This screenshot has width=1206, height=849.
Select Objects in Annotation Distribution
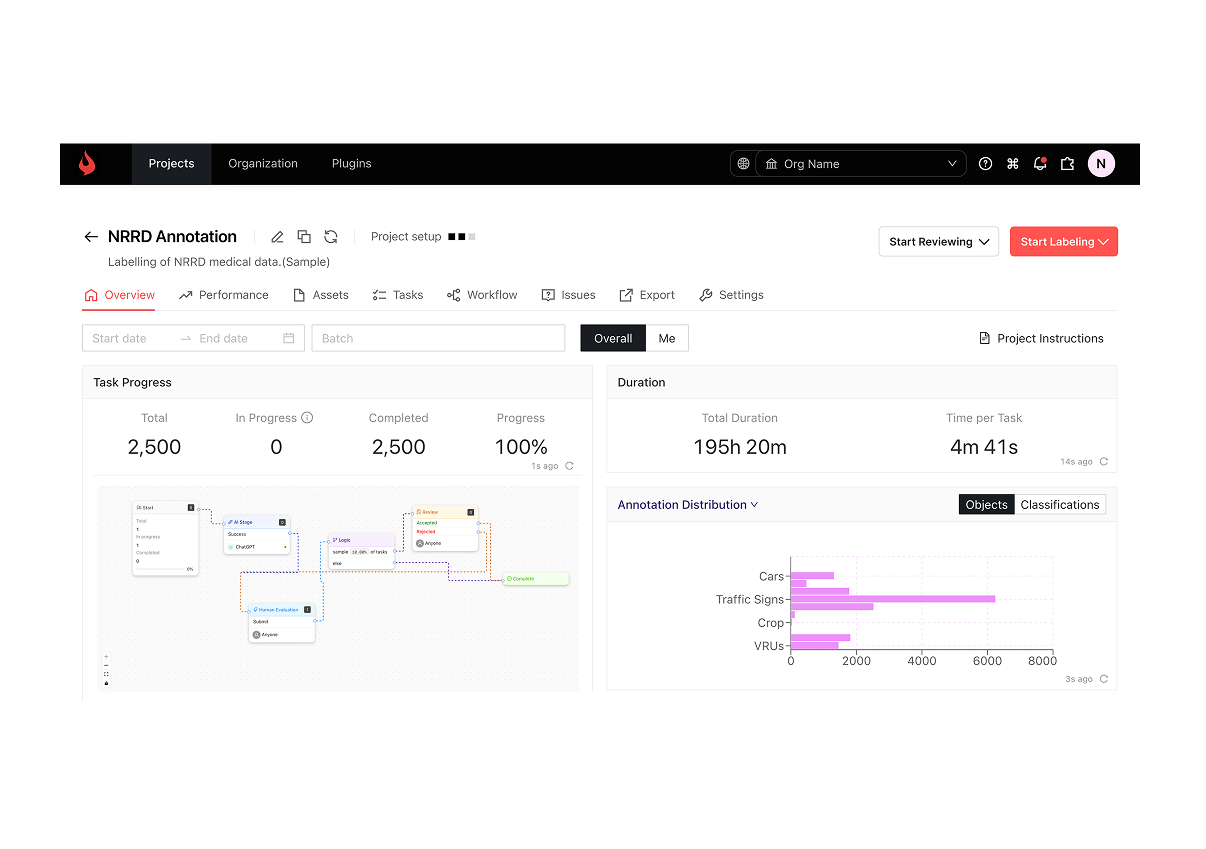coord(986,504)
